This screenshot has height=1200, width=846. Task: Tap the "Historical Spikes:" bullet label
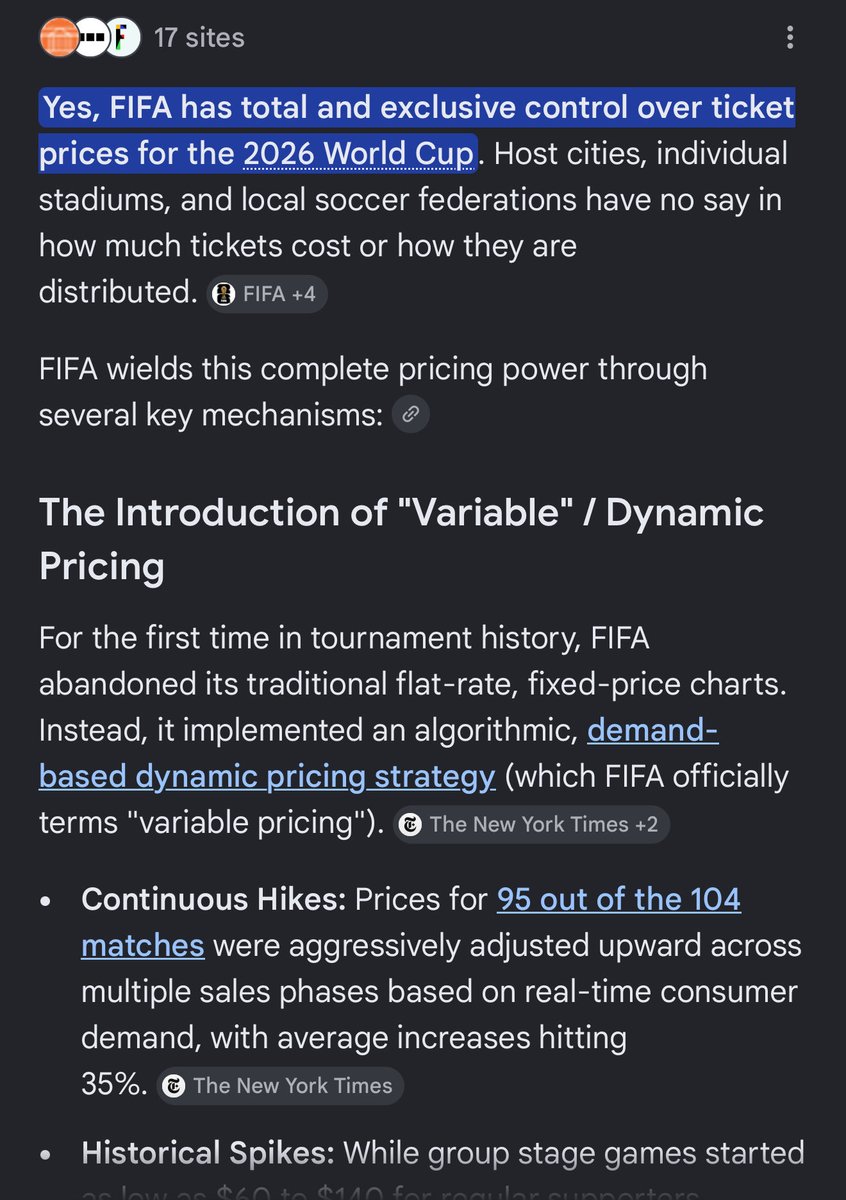(208, 1153)
